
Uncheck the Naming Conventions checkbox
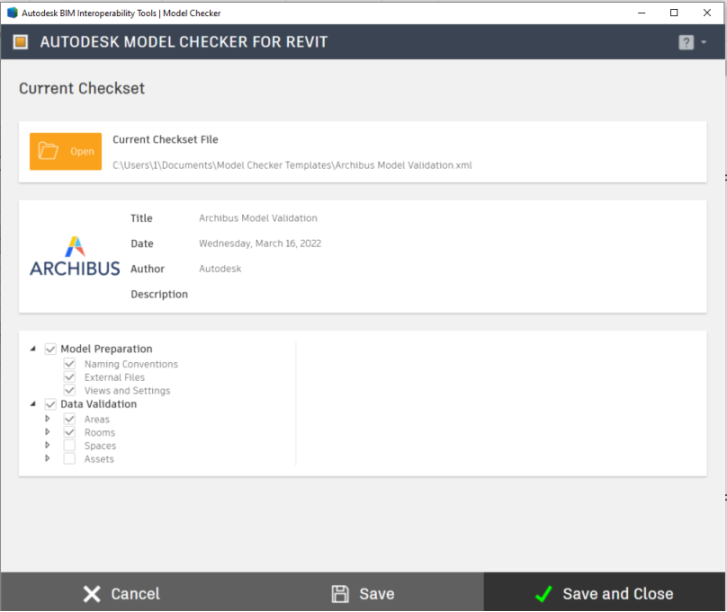click(x=70, y=364)
